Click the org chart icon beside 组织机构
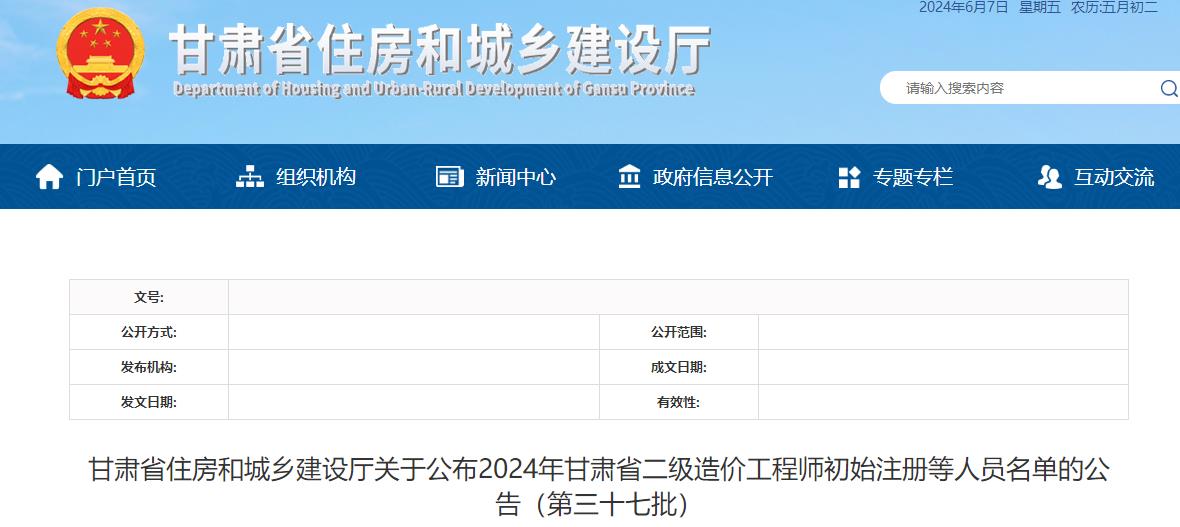1180x527 pixels. (x=249, y=177)
